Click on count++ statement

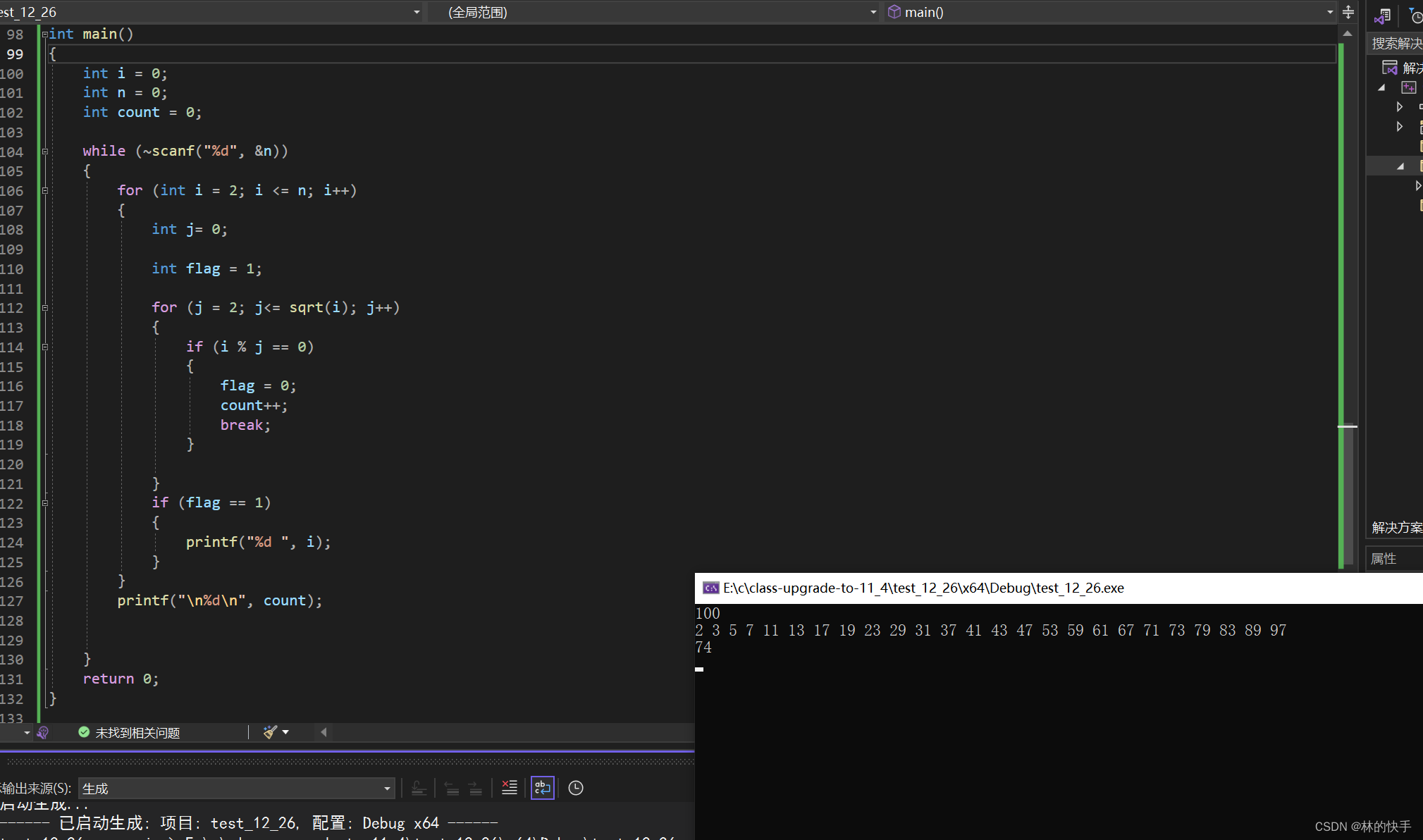pyautogui.click(x=254, y=405)
